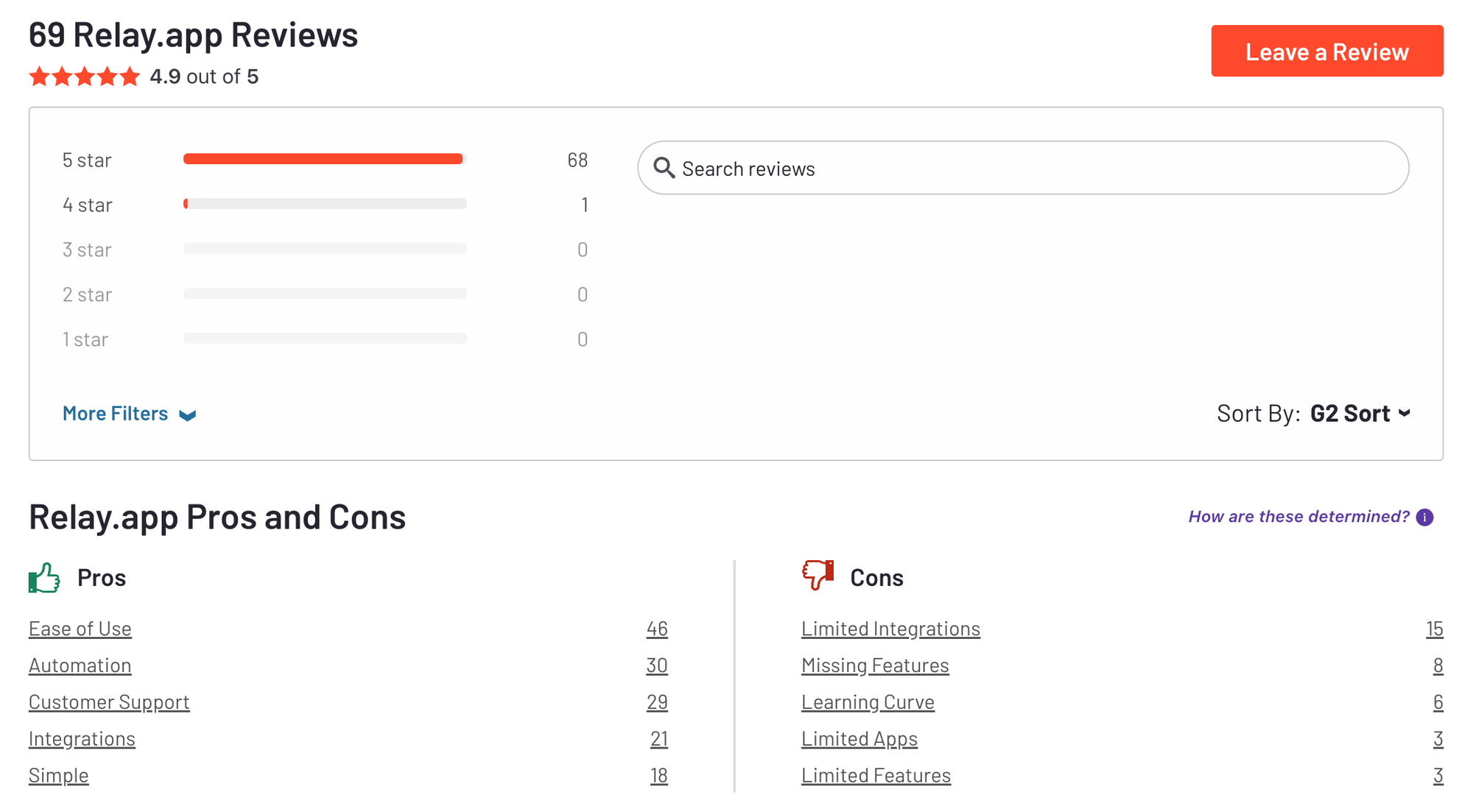Viewport: 1473px width, 812px height.
Task: Expand the More Filters section
Action: 129,414
